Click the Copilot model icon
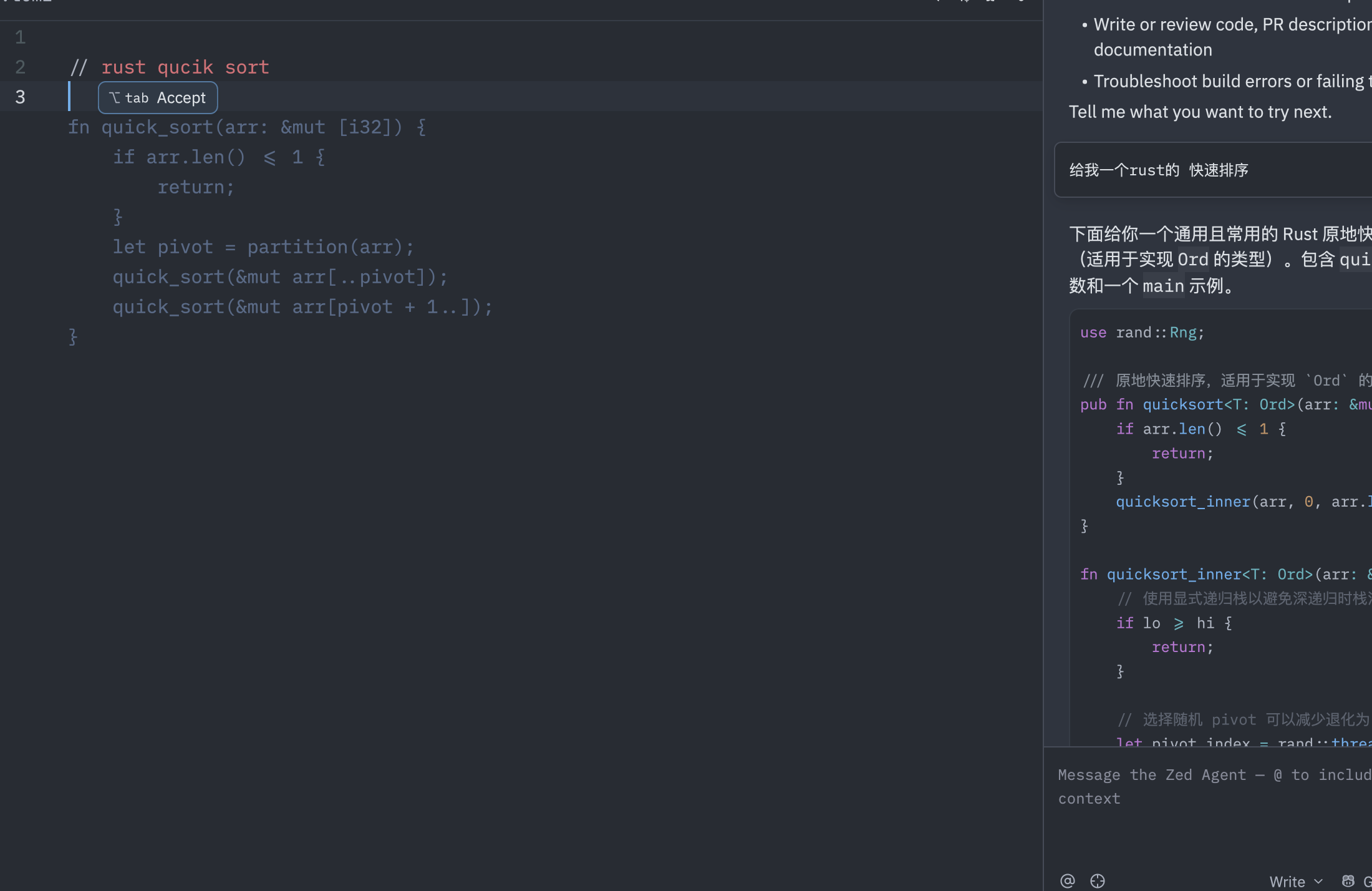Viewport: 1372px width, 891px height. pyautogui.click(x=1348, y=880)
